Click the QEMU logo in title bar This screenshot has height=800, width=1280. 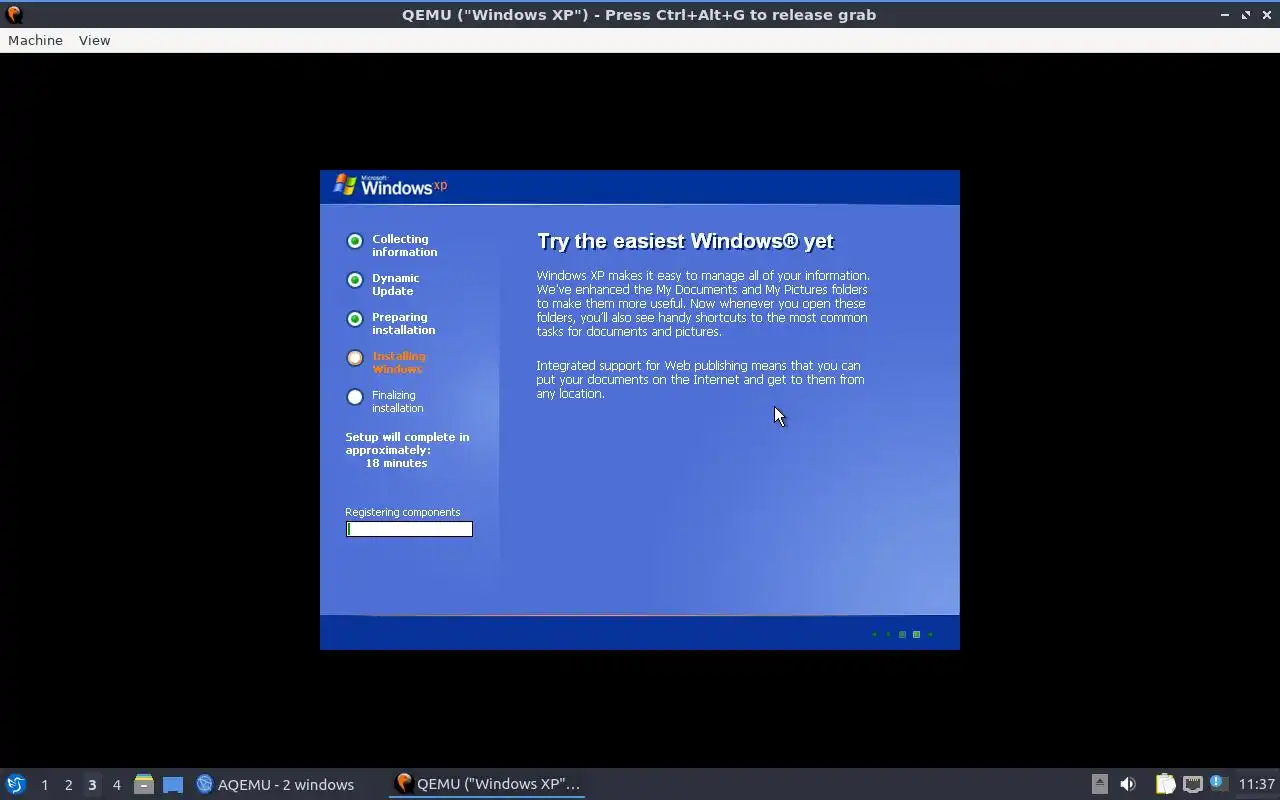(14, 14)
